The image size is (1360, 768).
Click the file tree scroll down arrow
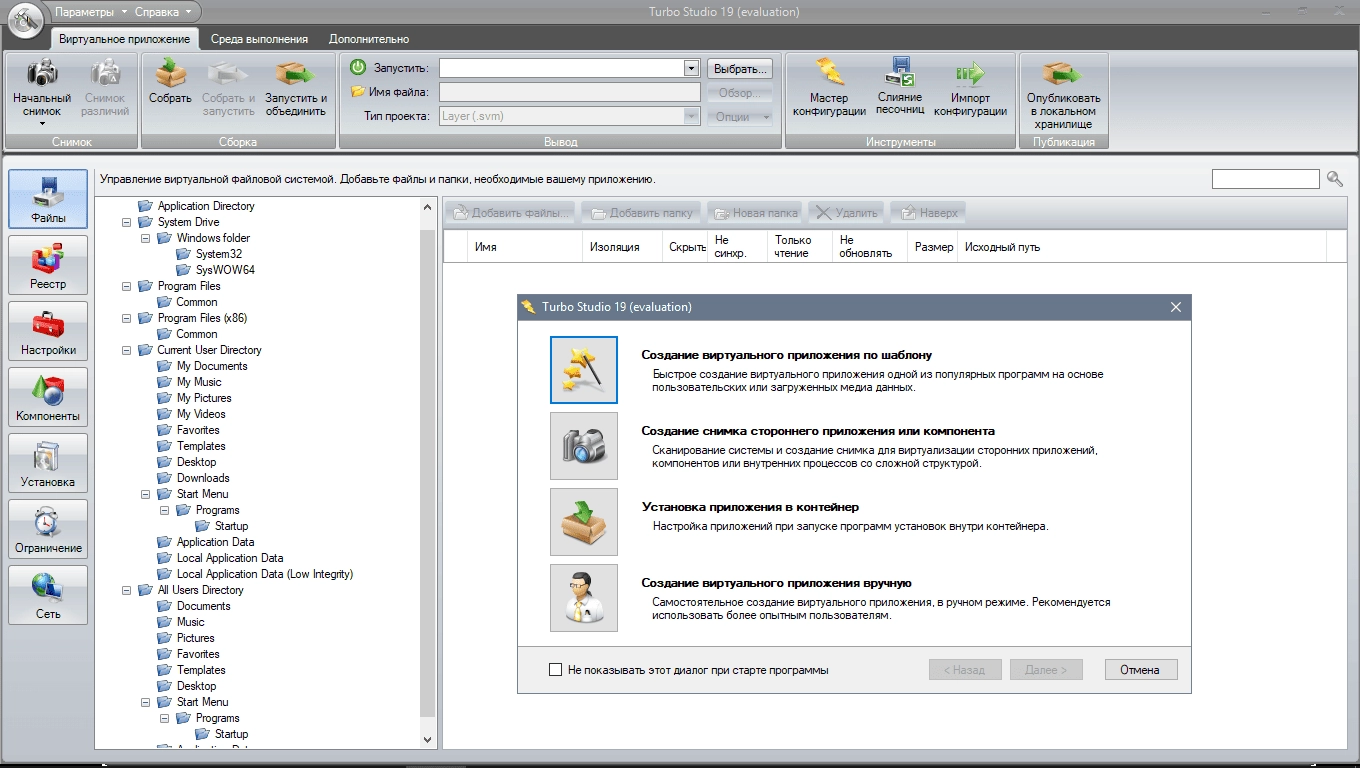(428, 739)
